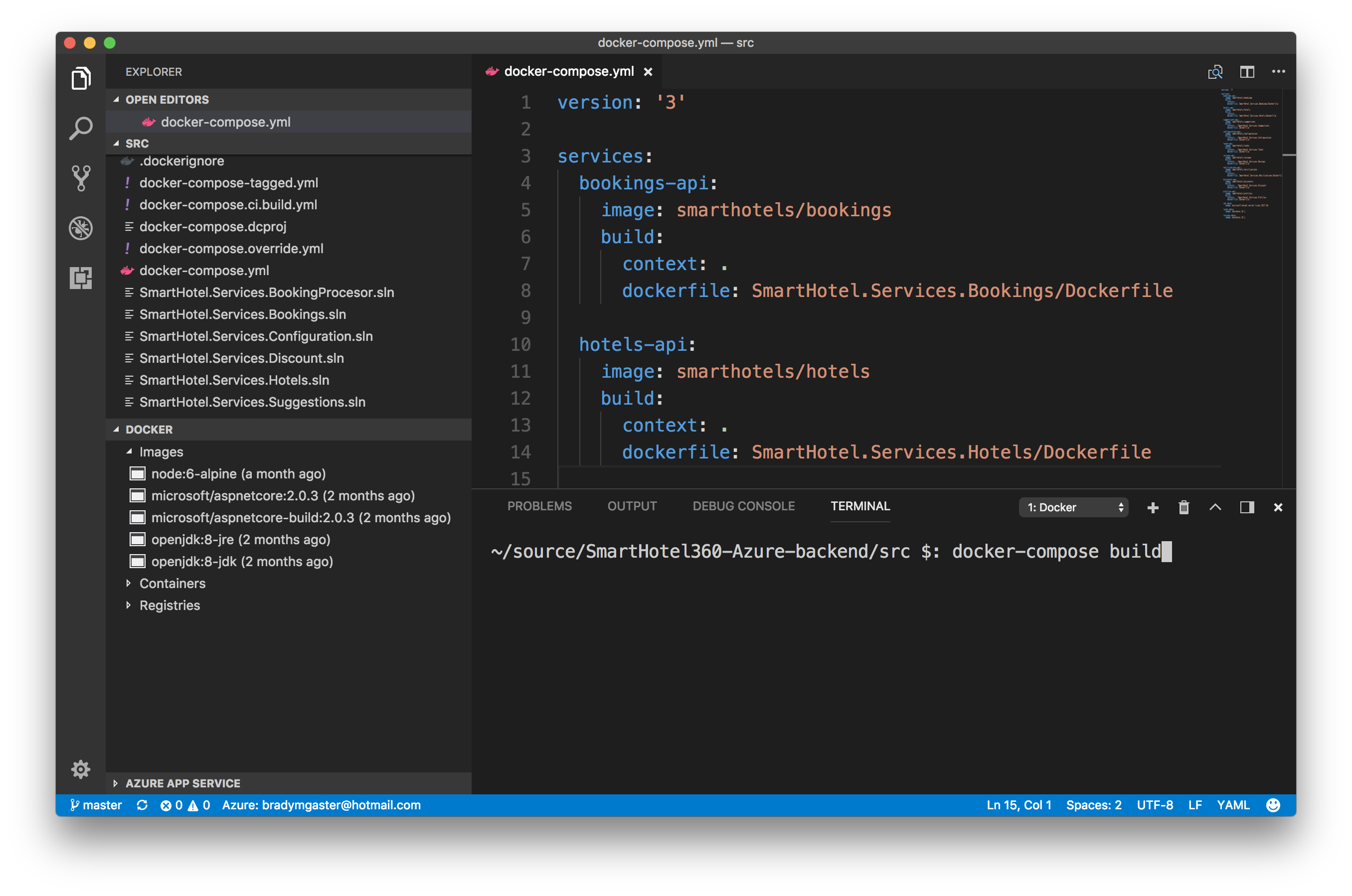This screenshot has width=1352, height=896.
Task: Split the editor with the split icon
Action: tap(1247, 72)
